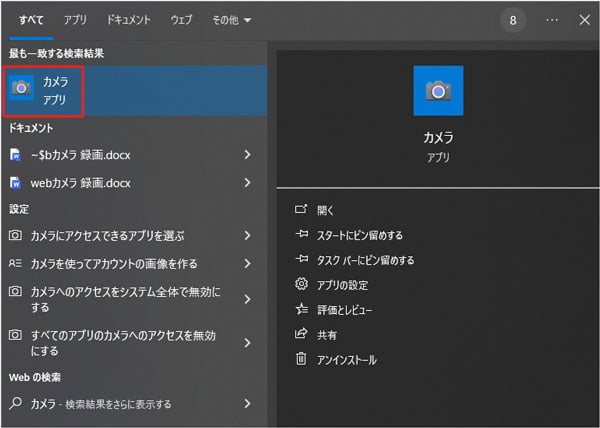Screen dimensions: 600x428
Task: Choose スタートにピン留めする
Action: point(360,235)
